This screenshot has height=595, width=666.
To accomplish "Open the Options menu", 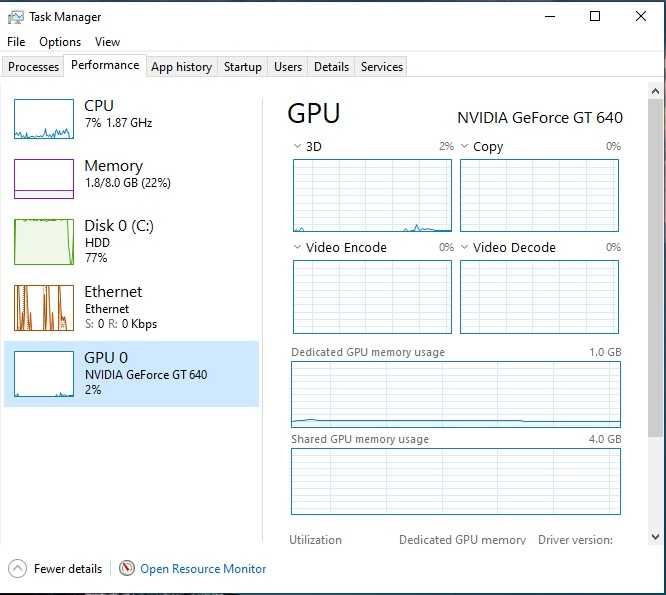I will [60, 42].
